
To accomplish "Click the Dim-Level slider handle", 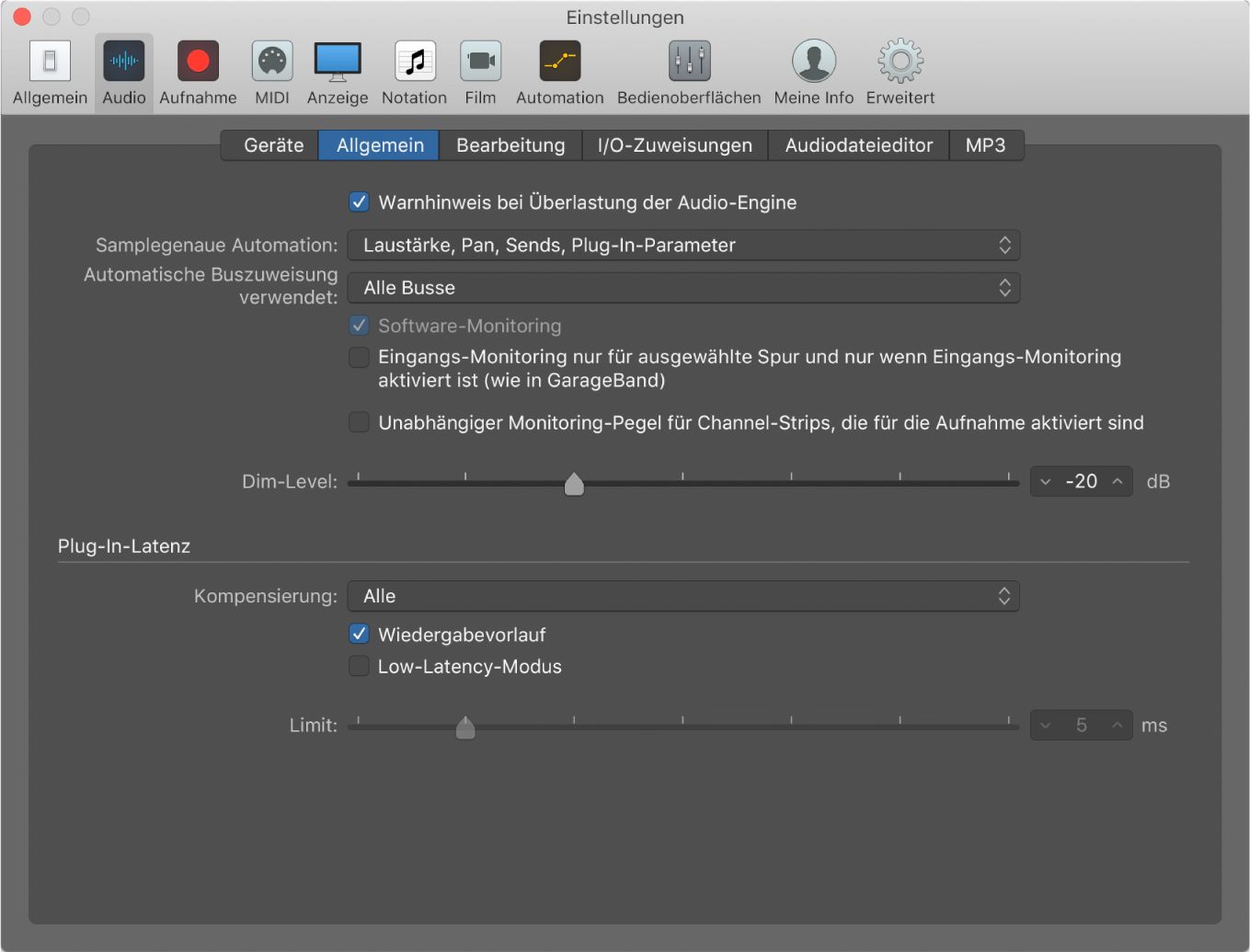I will click(574, 484).
